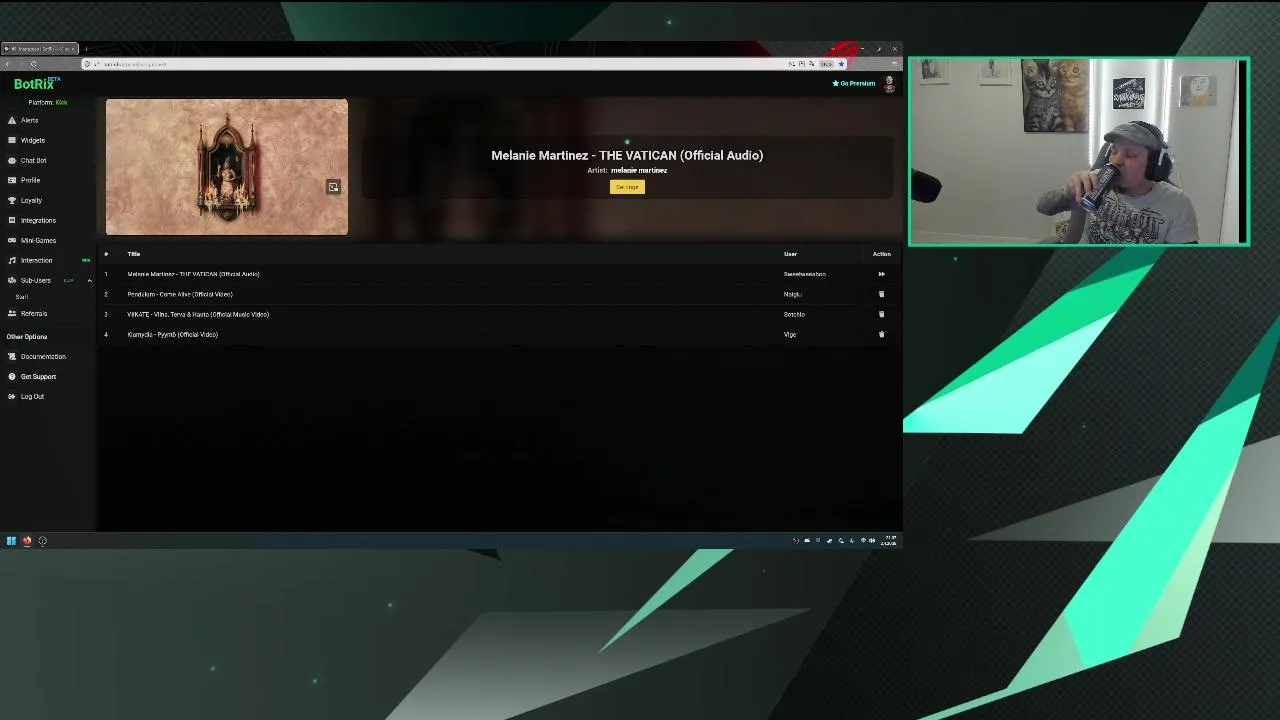Delete the Kumyclia - Pyymö request
Viewport: 1280px width, 720px height.
point(881,334)
